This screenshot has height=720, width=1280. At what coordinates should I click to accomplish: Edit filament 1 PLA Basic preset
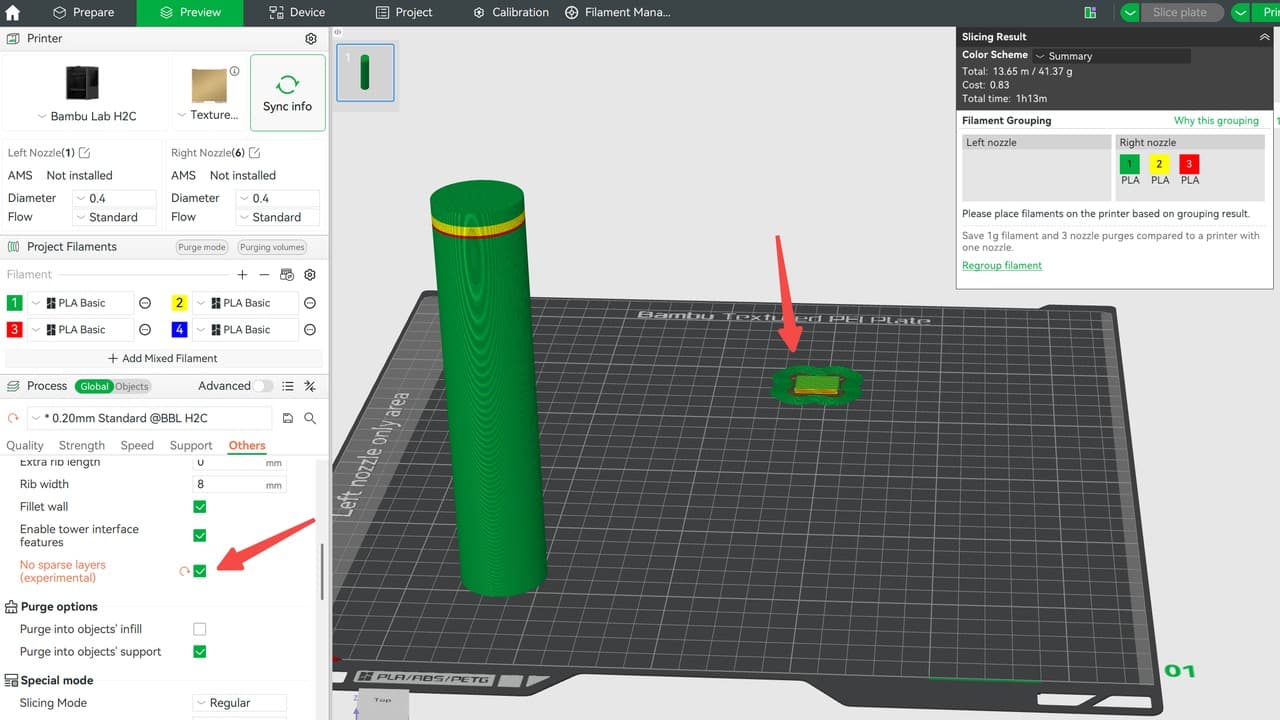(x=145, y=303)
